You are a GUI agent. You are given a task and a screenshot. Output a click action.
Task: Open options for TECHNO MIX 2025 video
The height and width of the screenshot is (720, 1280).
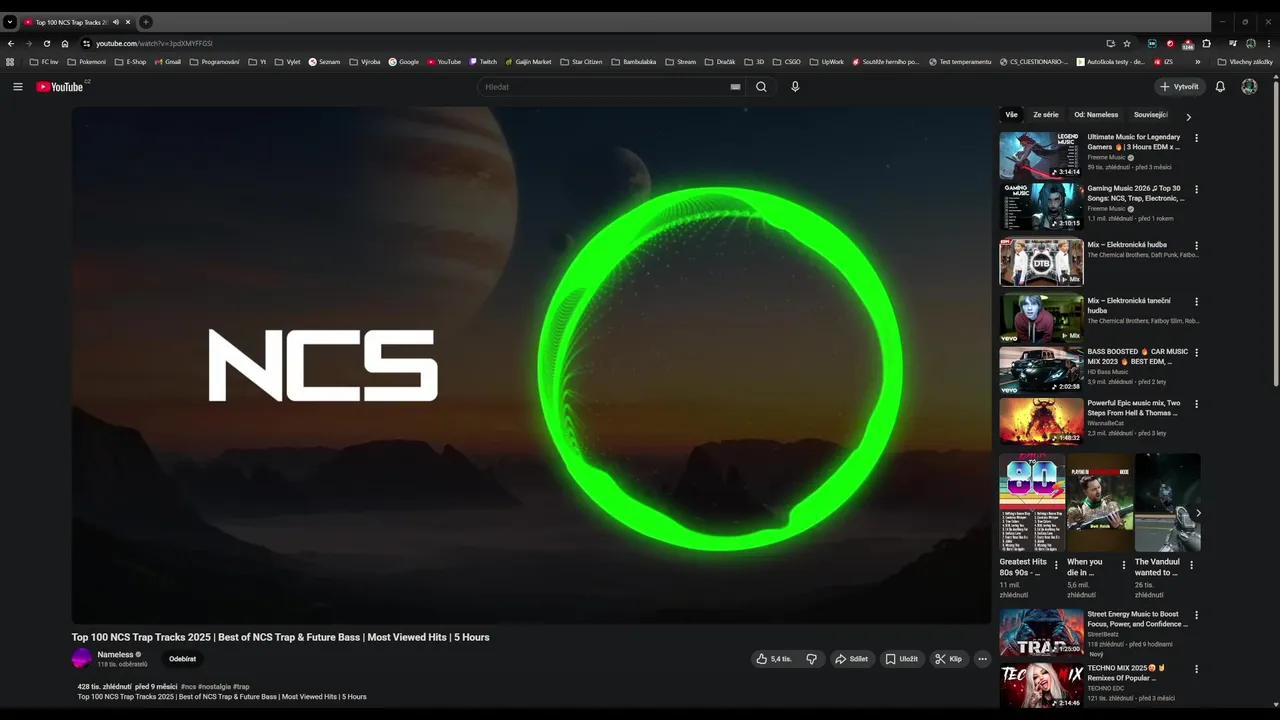point(1196,669)
